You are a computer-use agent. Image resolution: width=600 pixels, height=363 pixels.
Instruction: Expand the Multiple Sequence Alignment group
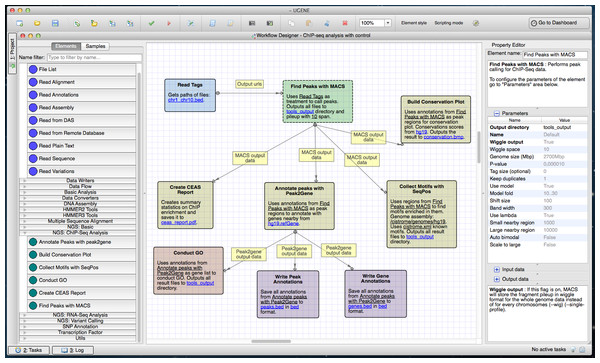(x=78, y=221)
